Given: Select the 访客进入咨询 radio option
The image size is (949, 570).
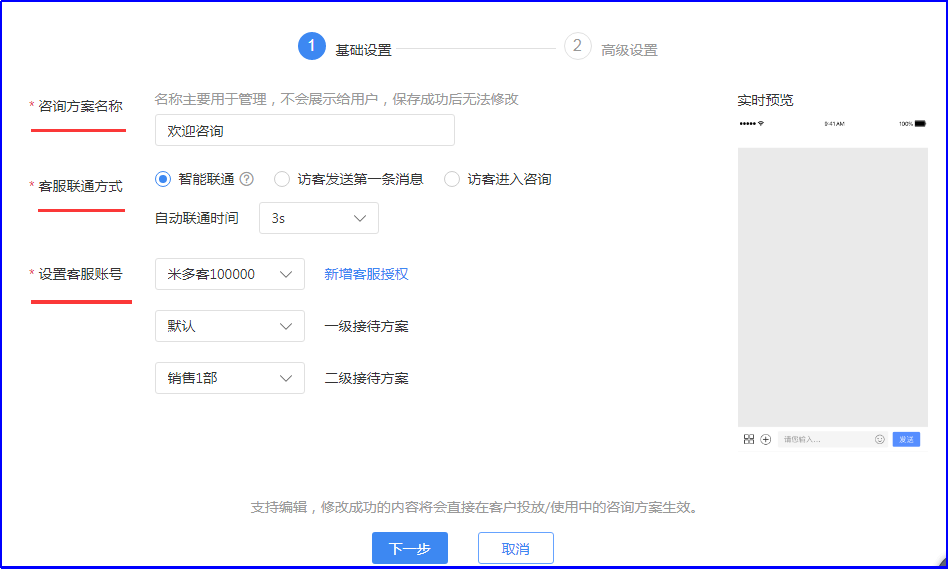Looking at the screenshot, I should 452,179.
